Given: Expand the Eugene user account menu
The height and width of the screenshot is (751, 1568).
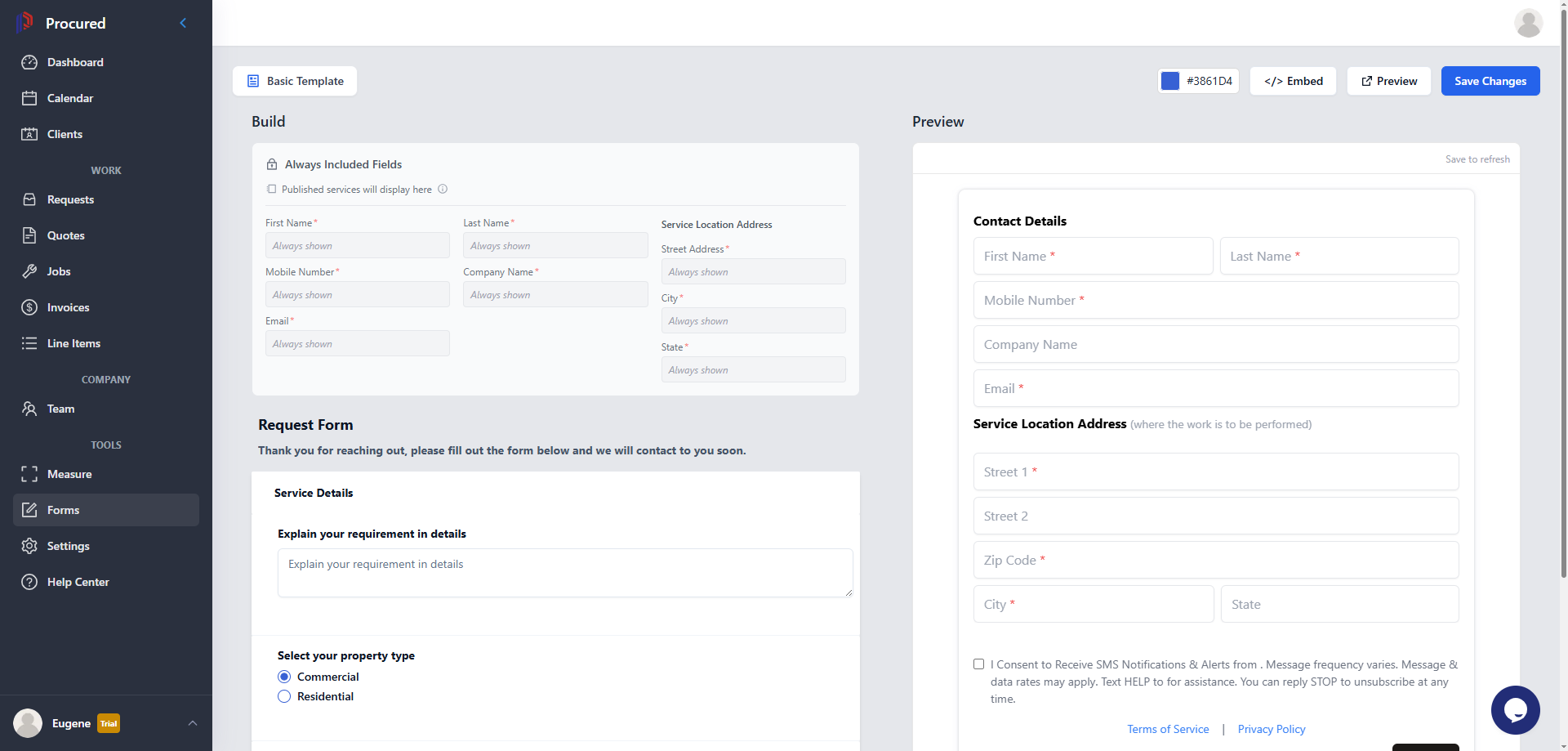Looking at the screenshot, I should (193, 723).
